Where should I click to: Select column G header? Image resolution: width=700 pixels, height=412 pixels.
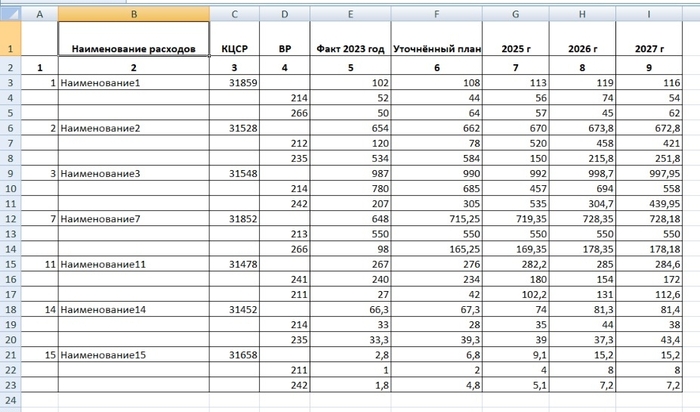(x=516, y=14)
